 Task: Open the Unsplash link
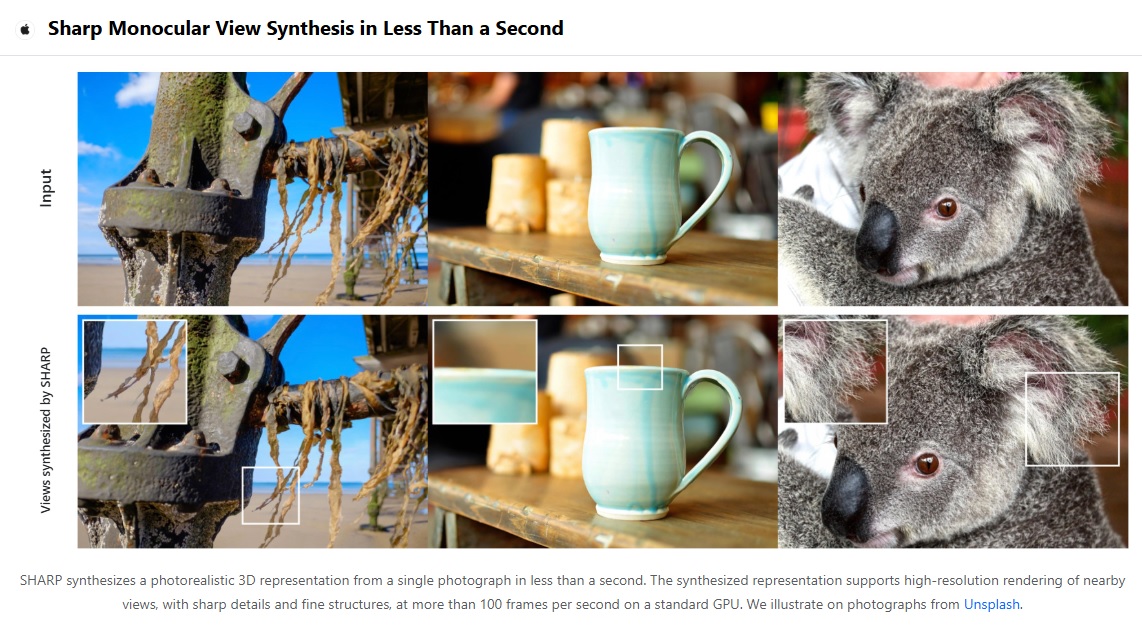(x=991, y=604)
